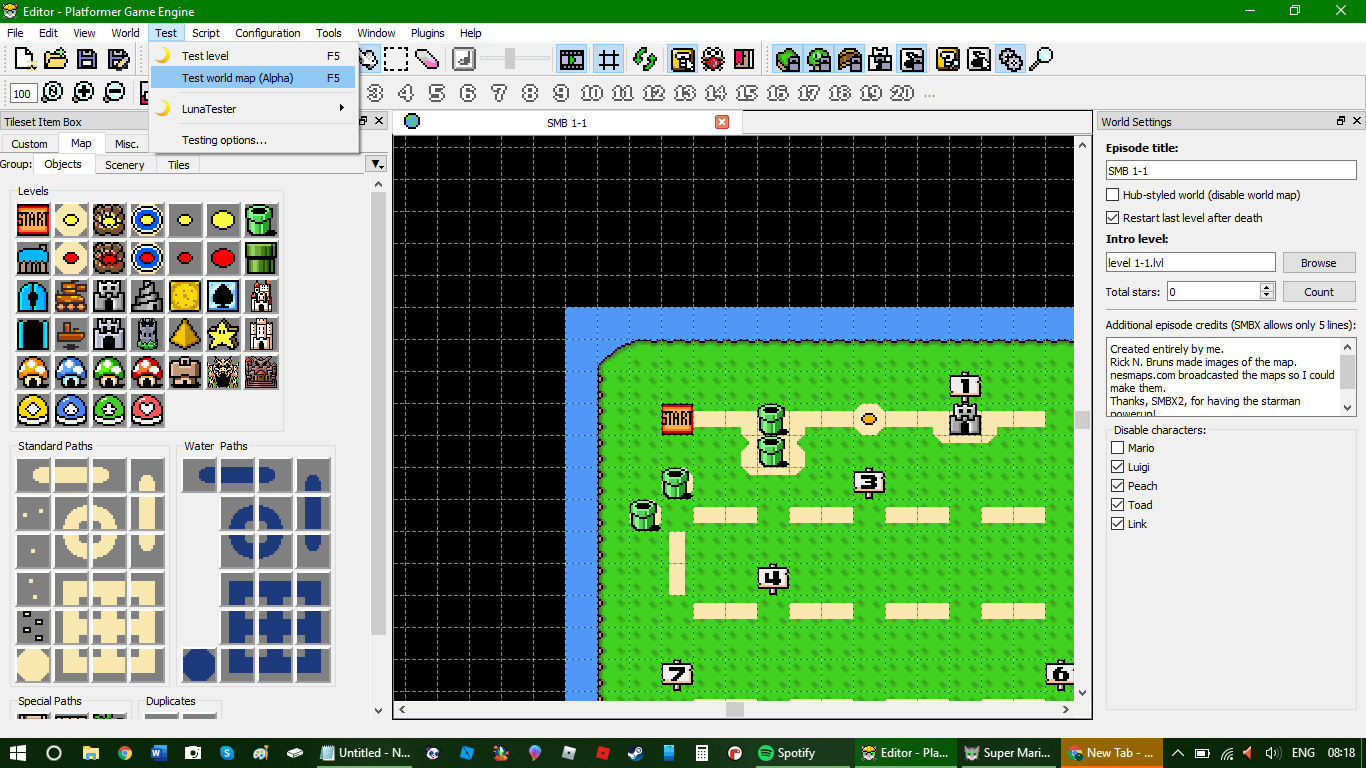Select the orange mushroom house tile

(33, 372)
